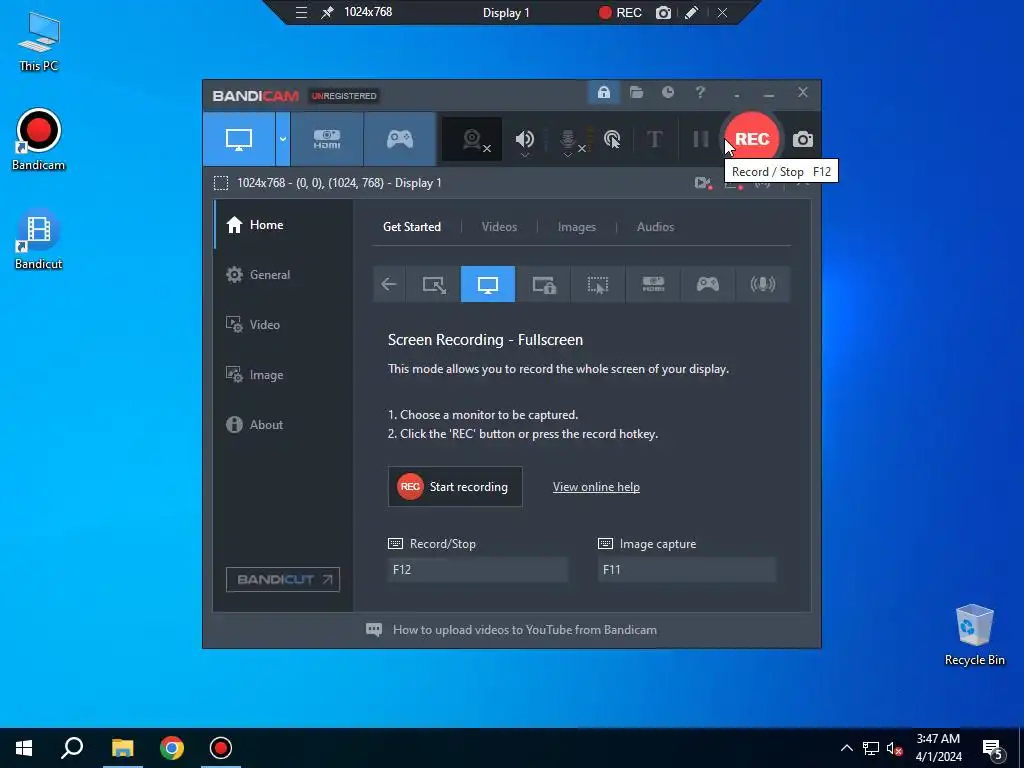
Task: Click REC on the floating top bar
Action: (620, 12)
